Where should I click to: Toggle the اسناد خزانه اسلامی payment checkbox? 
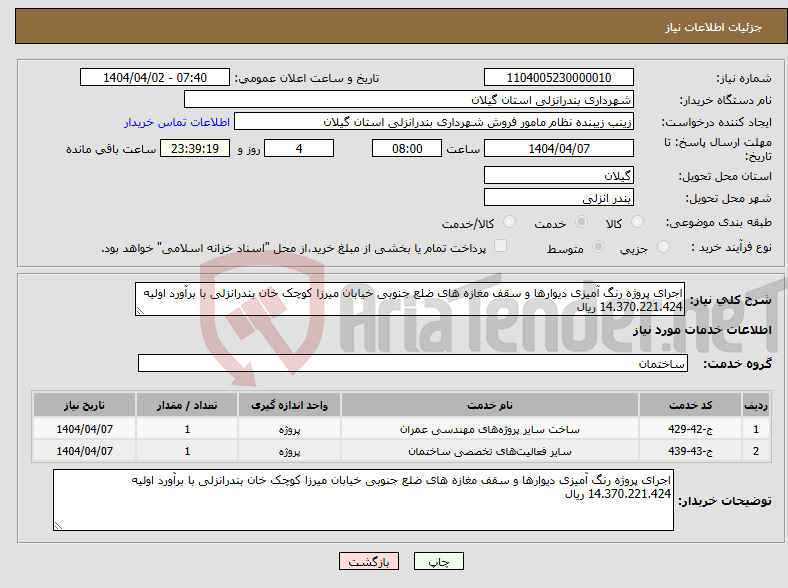tap(501, 246)
